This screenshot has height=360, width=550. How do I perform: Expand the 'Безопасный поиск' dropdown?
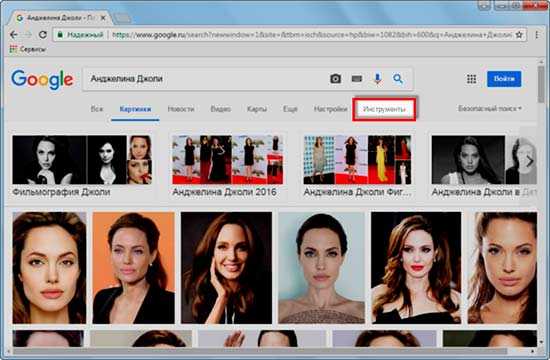490,108
